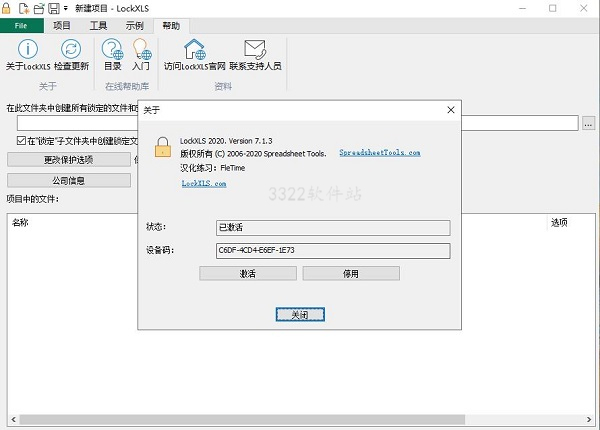The image size is (600, 430).
Task: Click the open project folder icon
Action: point(39,8)
